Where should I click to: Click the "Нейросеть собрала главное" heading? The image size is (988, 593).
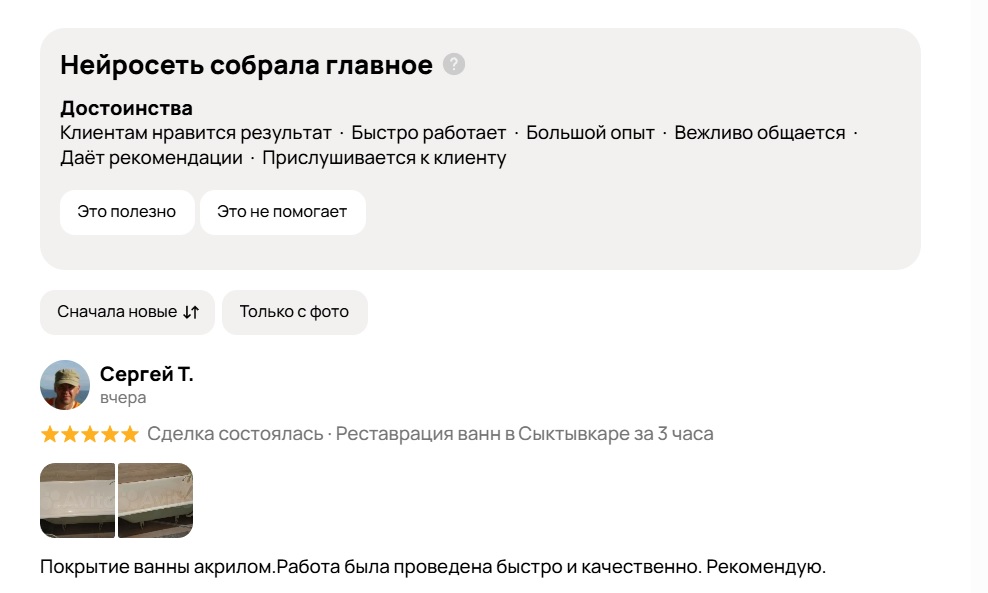point(246,66)
